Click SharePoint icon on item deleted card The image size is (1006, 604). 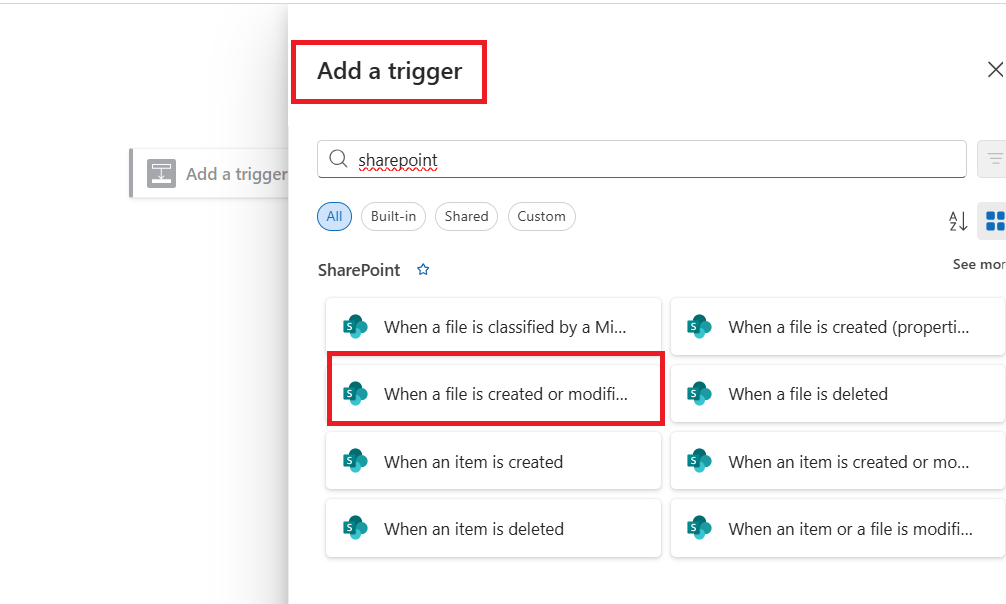pyautogui.click(x=355, y=528)
